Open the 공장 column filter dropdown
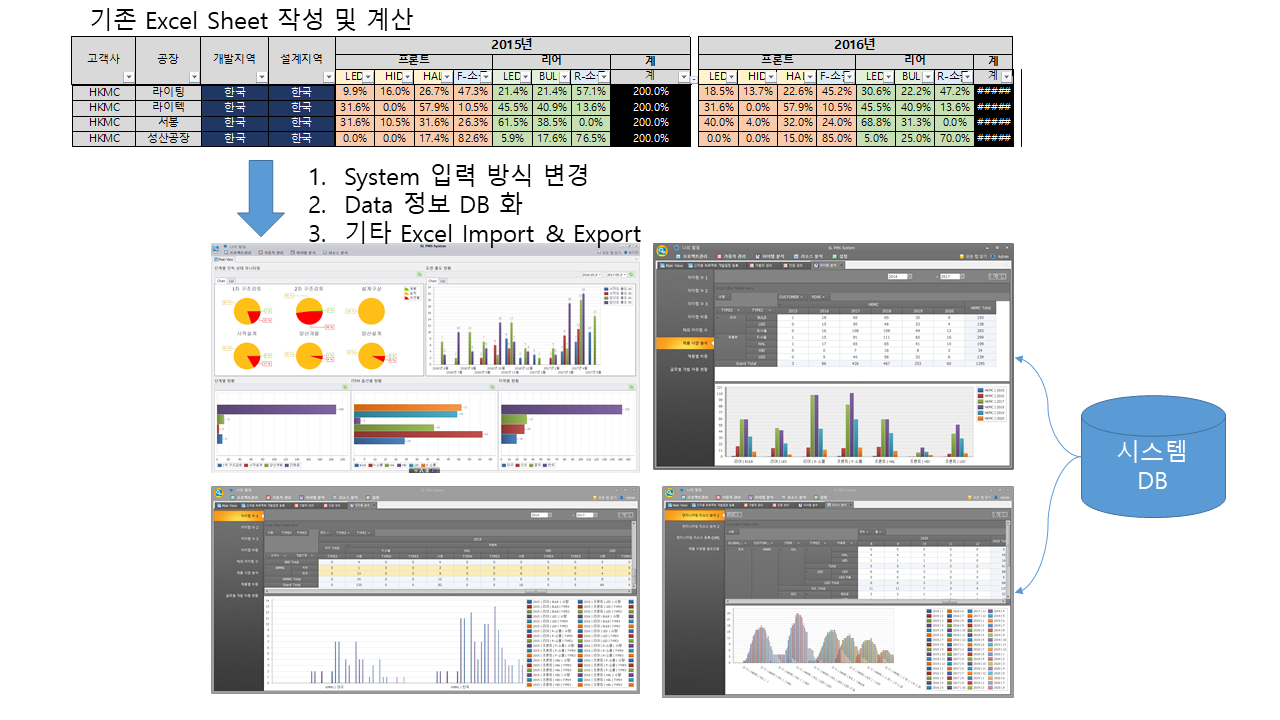 tap(192, 77)
